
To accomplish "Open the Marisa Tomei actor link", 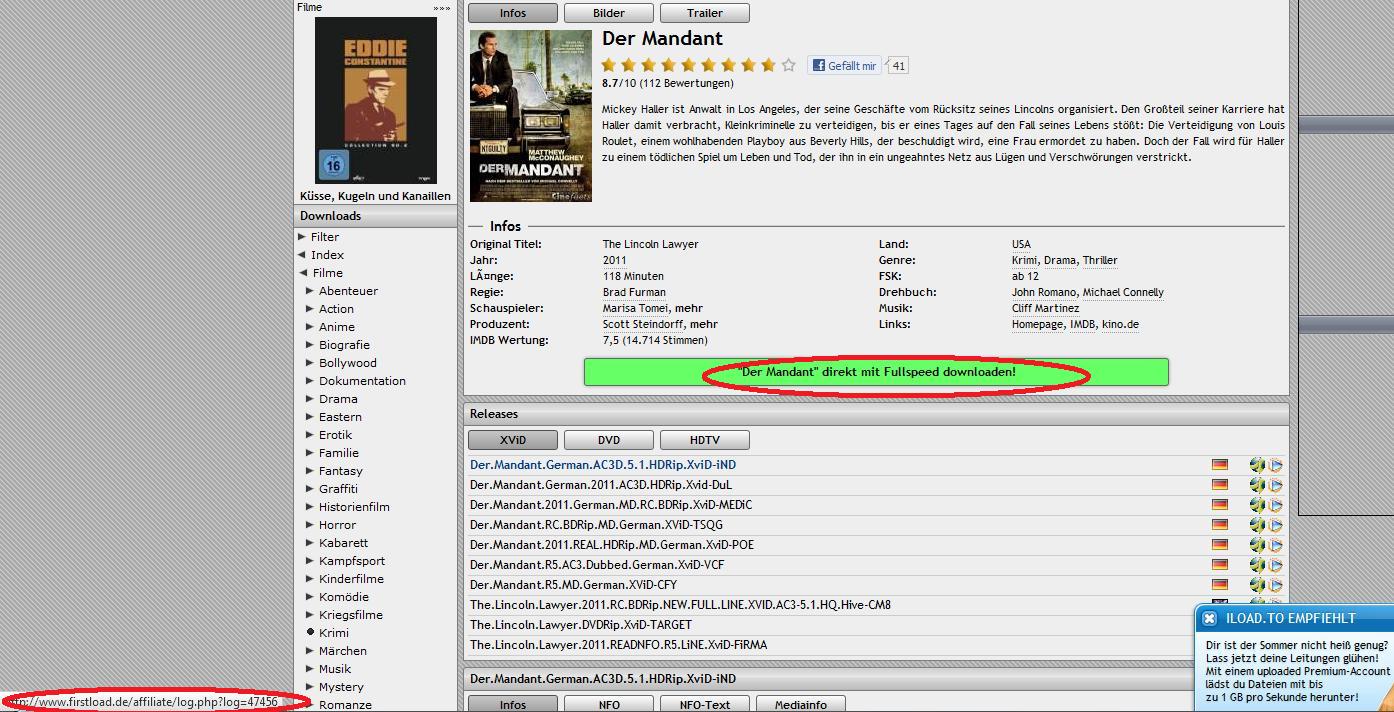I will pos(636,308).
